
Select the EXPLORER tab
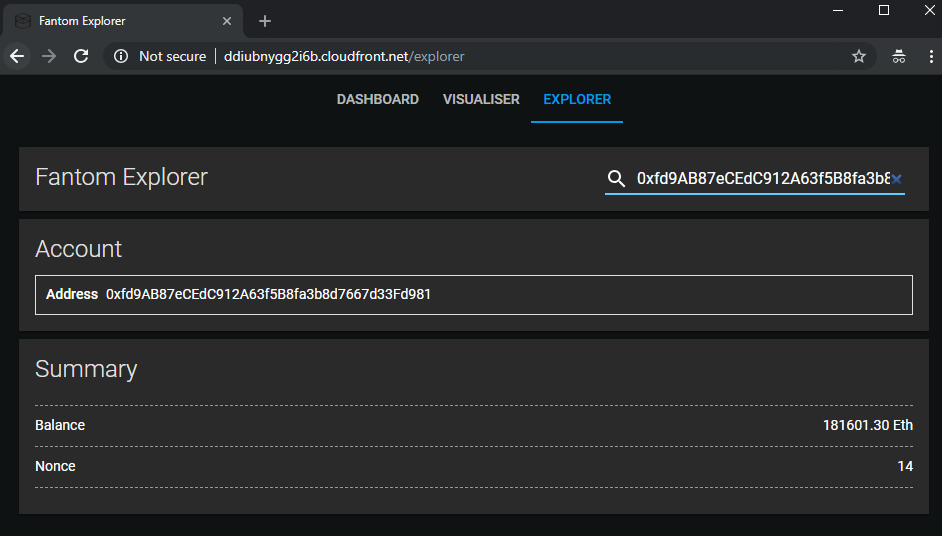577,99
